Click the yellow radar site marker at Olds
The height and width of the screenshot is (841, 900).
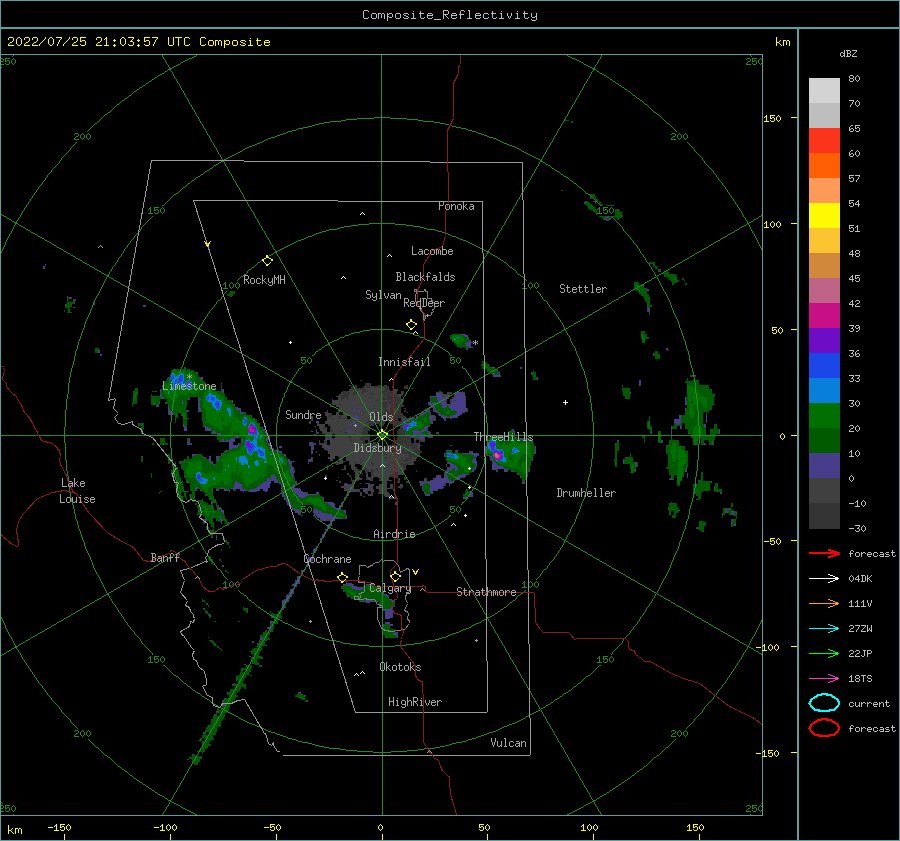click(x=382, y=435)
